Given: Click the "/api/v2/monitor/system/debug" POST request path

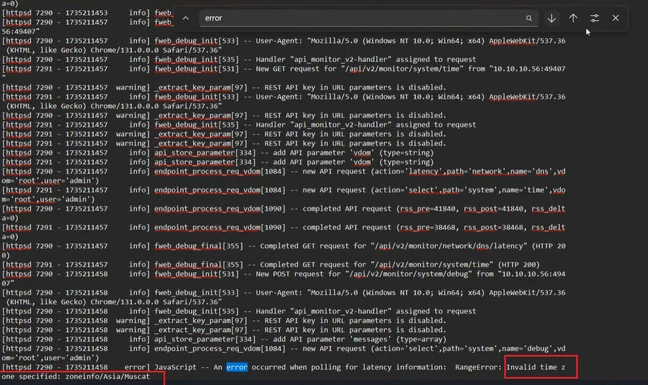Looking at the screenshot, I should (410, 274).
